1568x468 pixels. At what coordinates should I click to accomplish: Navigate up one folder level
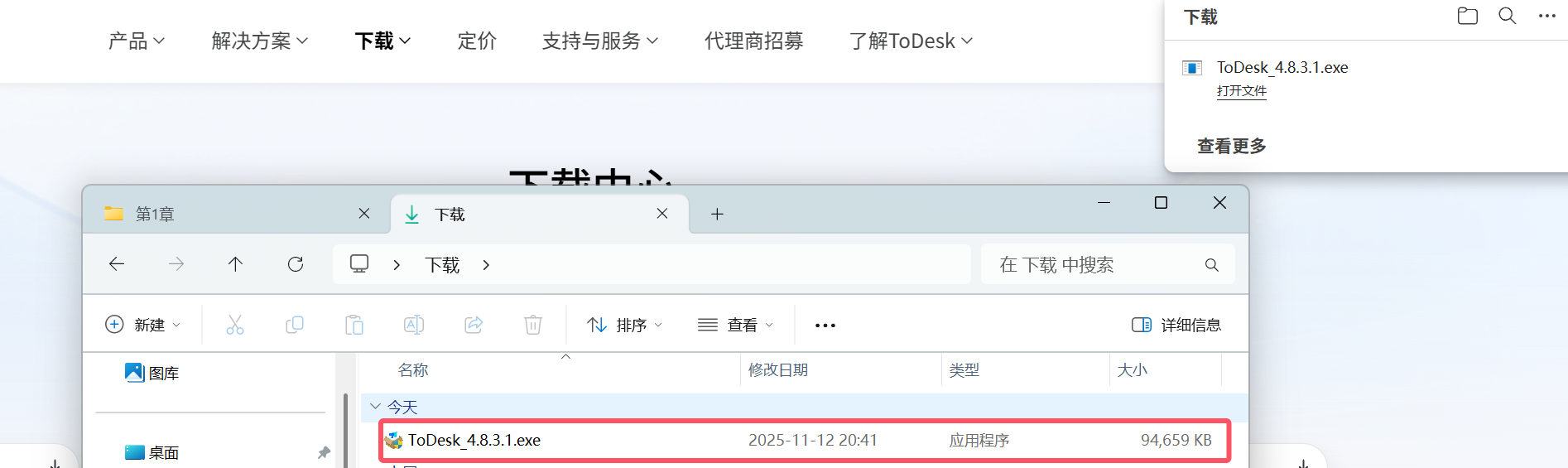click(x=236, y=264)
